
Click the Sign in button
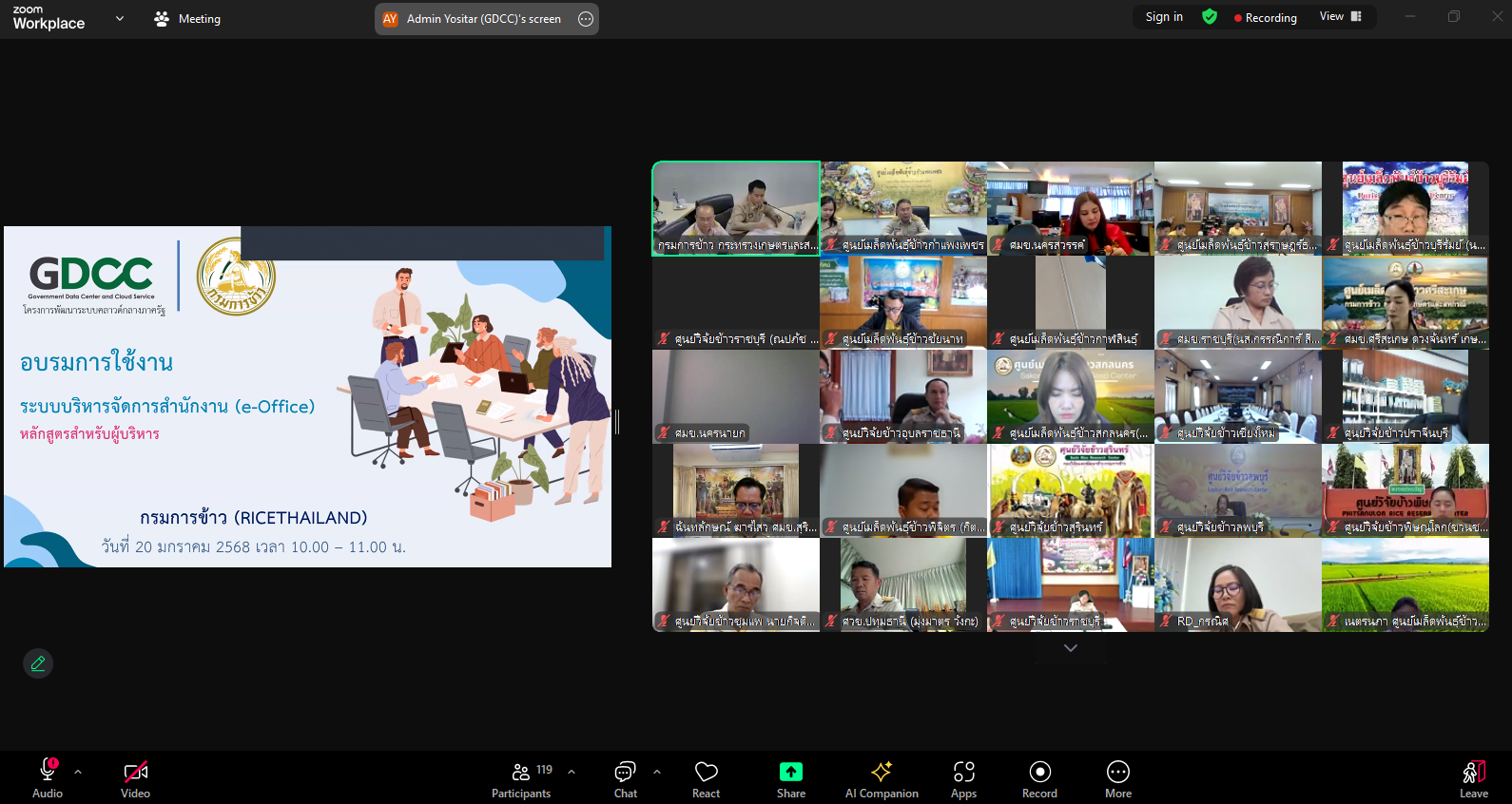1164,17
